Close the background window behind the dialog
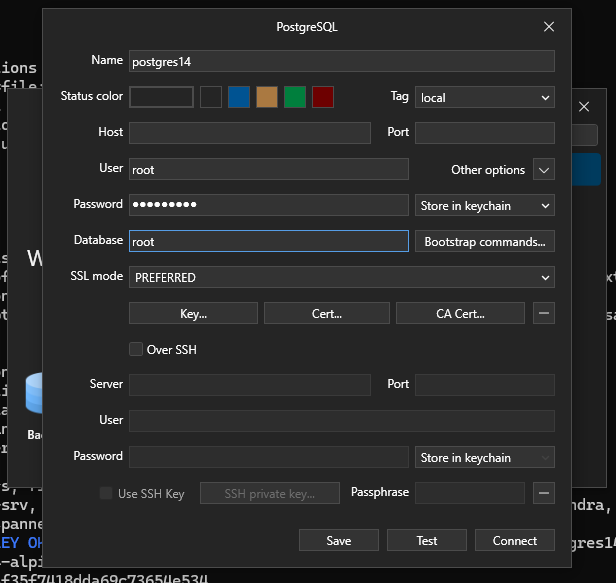The image size is (616, 583). 584,106
